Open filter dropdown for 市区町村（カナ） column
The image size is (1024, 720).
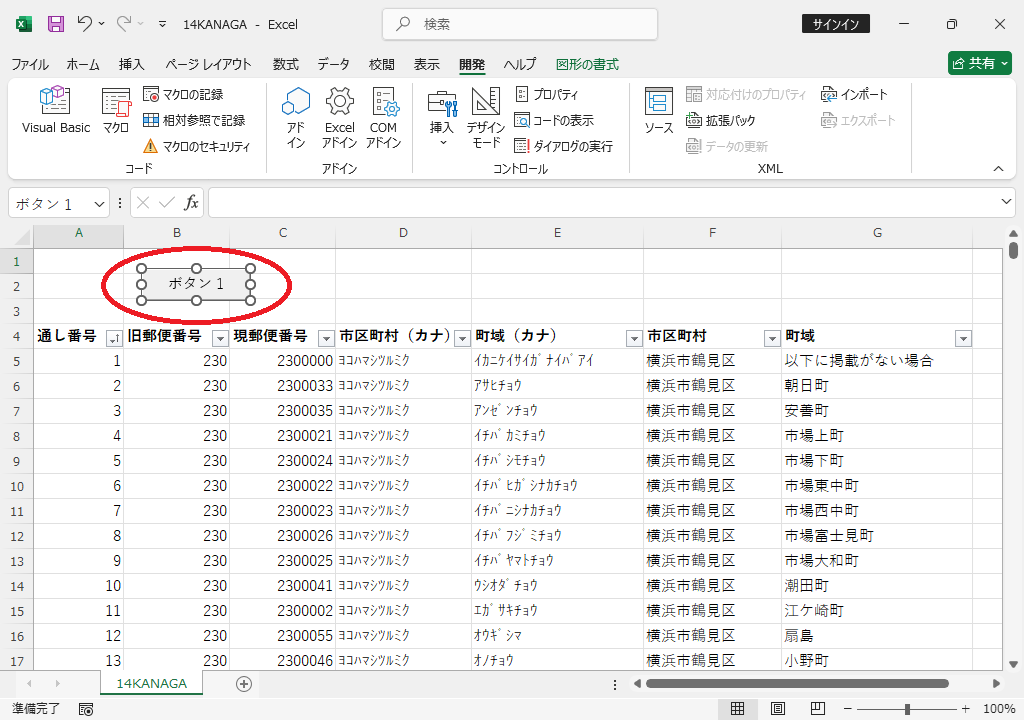pos(462,338)
